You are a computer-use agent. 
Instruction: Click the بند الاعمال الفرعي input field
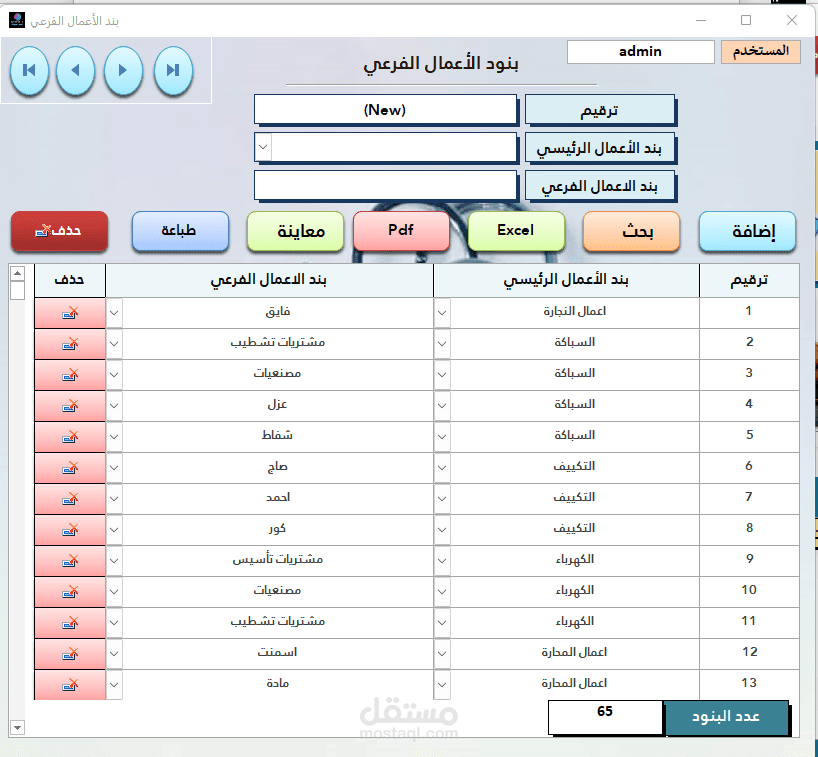point(386,185)
